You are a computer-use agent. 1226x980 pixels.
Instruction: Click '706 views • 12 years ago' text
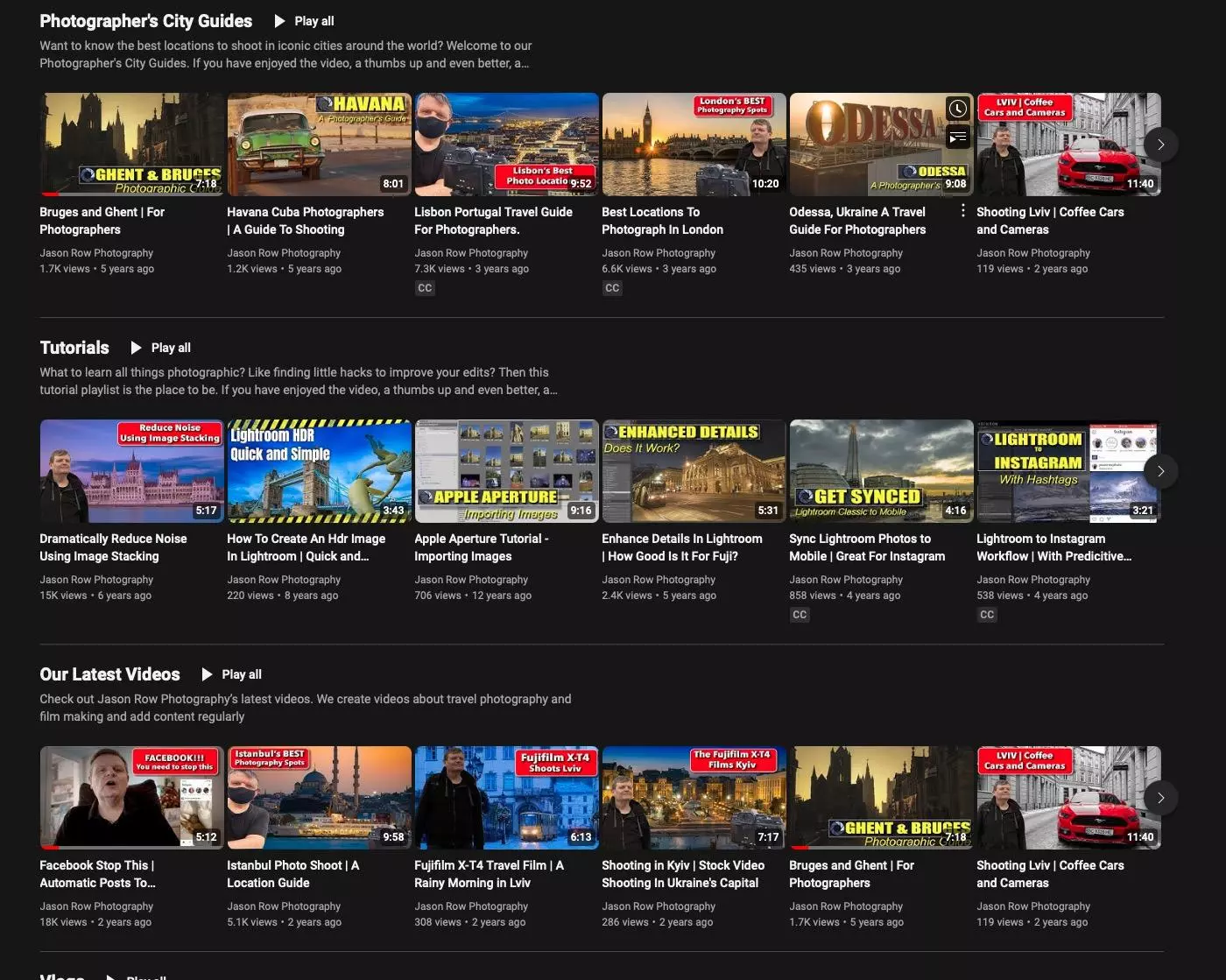[x=473, y=596]
